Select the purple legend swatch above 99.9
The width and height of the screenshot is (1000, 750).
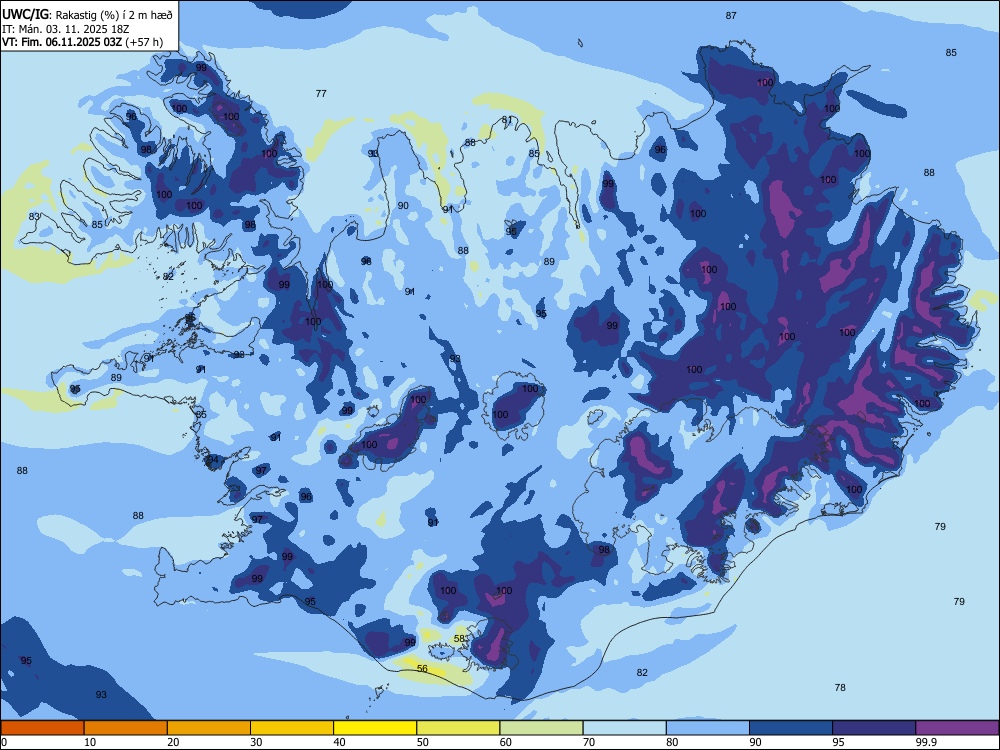(x=957, y=728)
